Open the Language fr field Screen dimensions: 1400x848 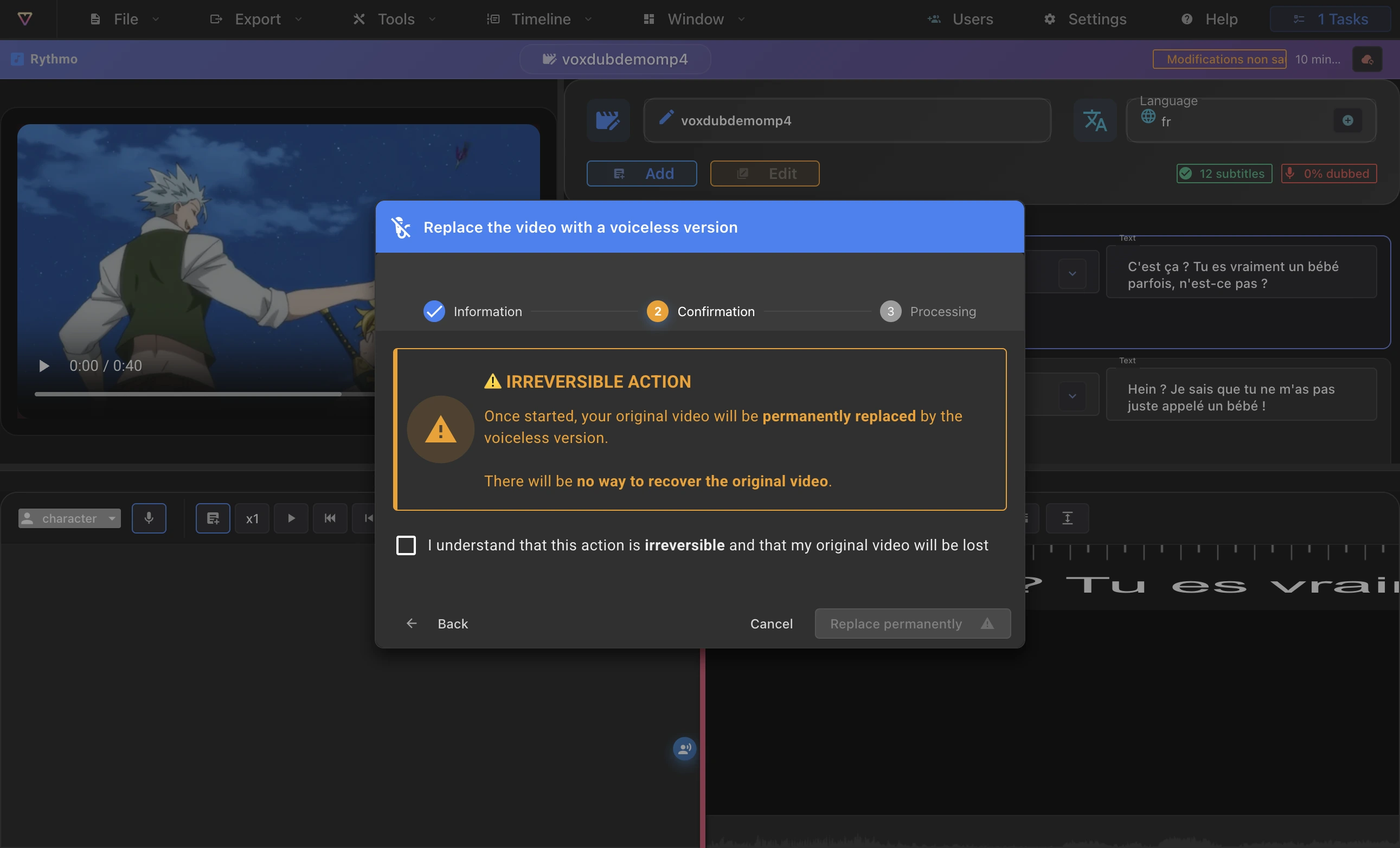pos(1251,120)
